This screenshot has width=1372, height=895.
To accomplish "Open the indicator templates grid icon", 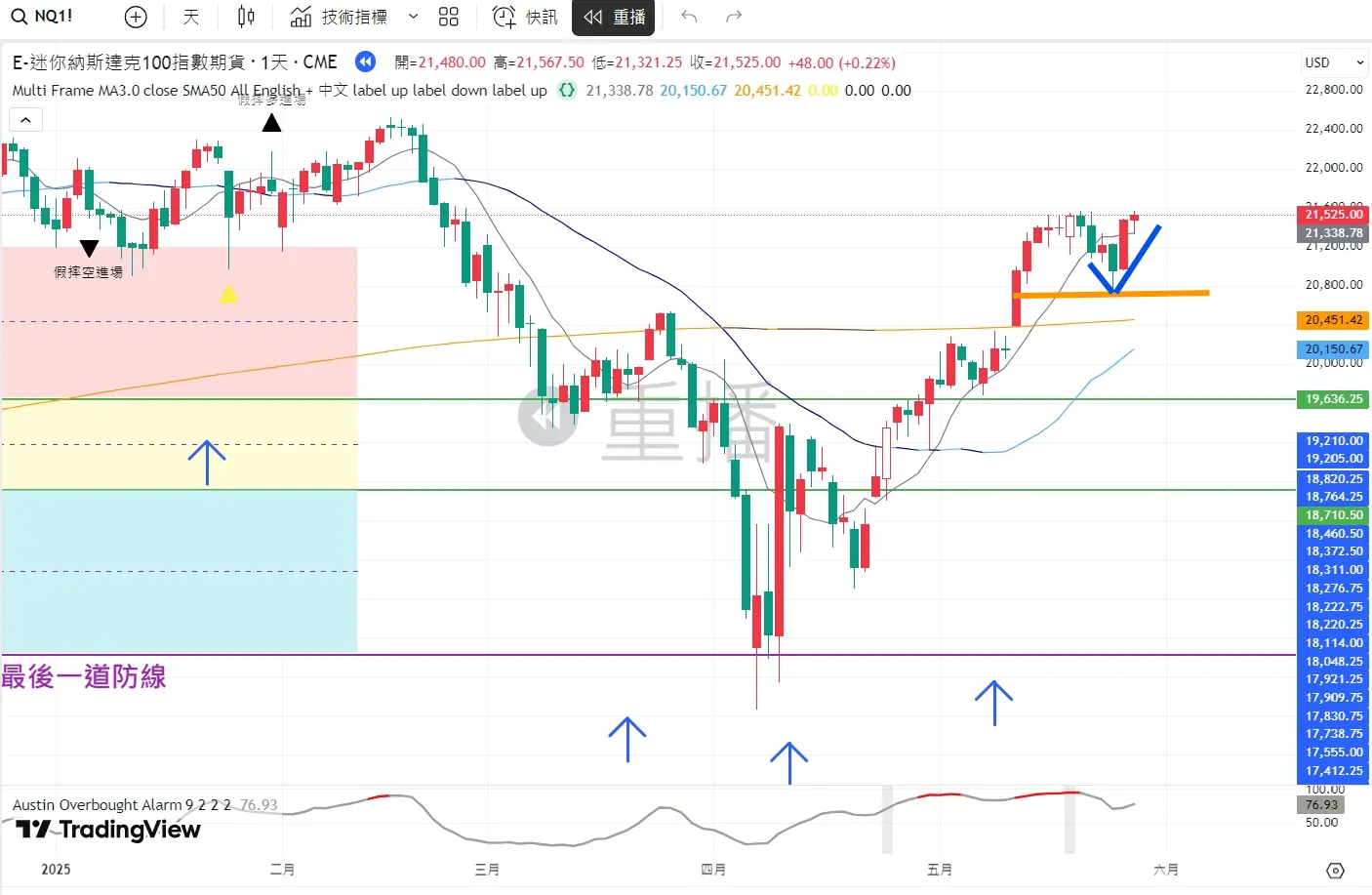I will click(x=448, y=17).
